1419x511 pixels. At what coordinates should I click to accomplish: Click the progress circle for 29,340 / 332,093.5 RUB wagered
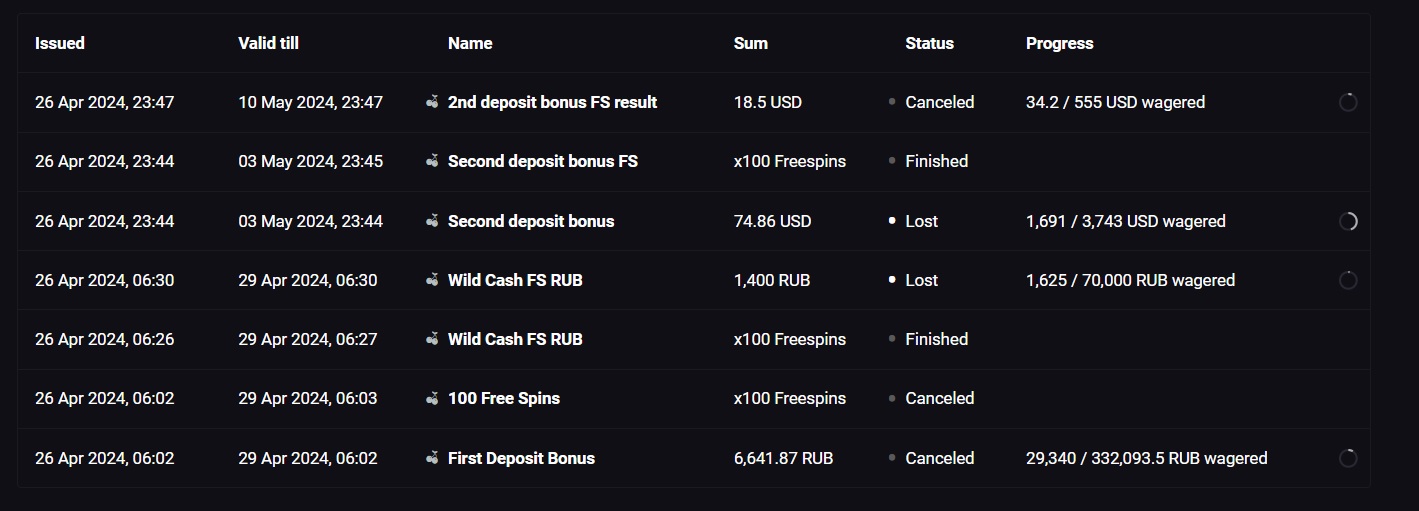click(1348, 458)
